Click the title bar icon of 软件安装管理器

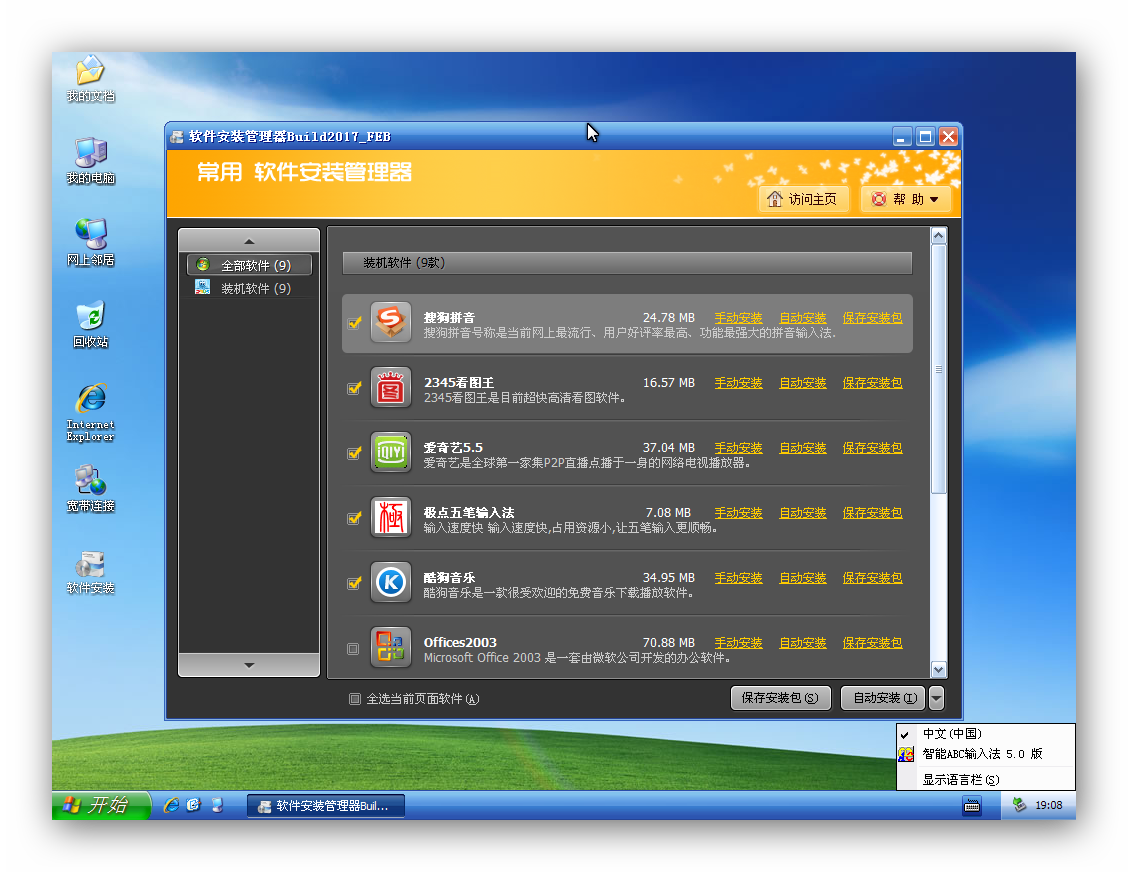coord(177,137)
